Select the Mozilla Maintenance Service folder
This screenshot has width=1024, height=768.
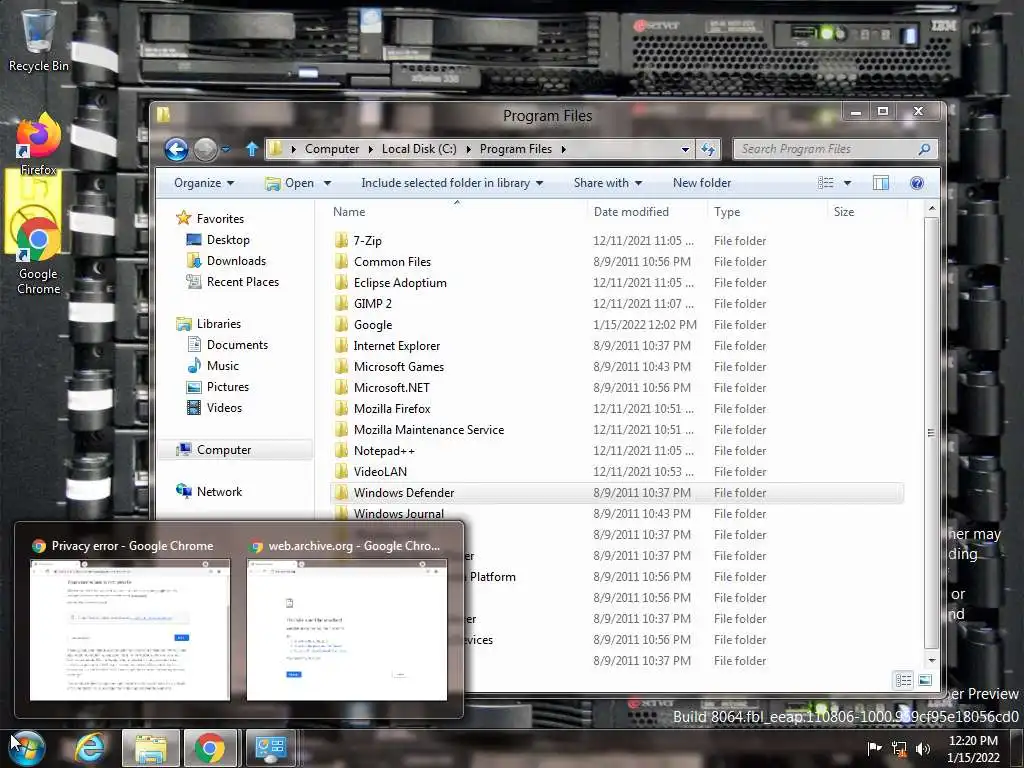tap(428, 430)
